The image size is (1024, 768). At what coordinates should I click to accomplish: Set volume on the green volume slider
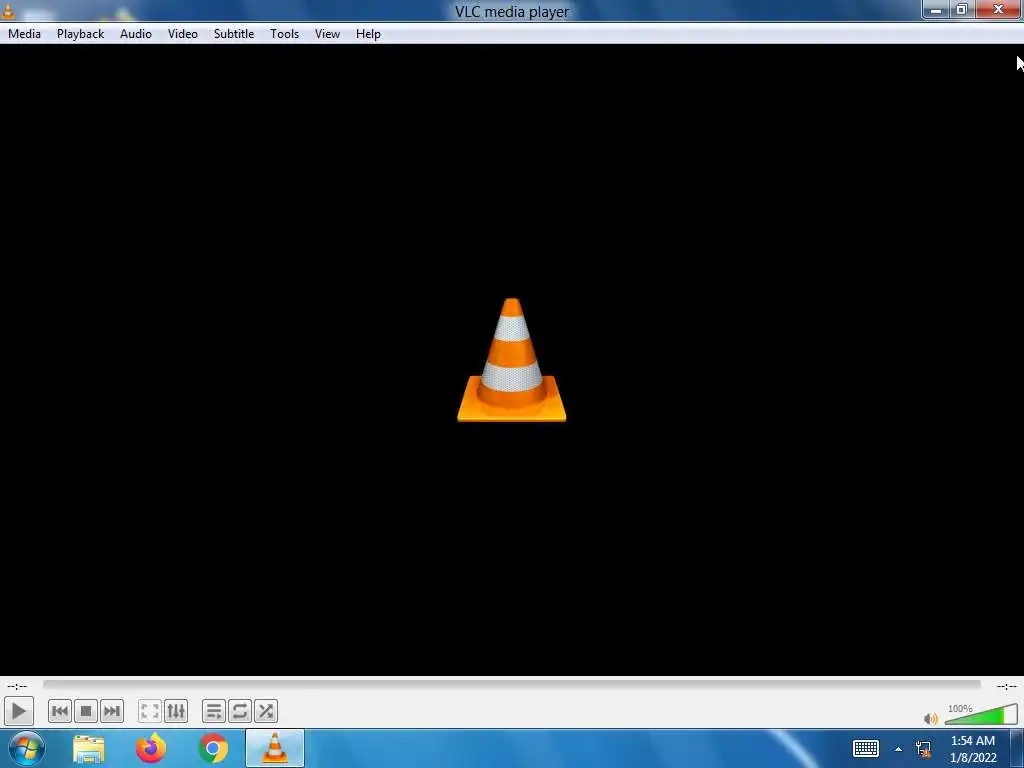click(x=981, y=714)
